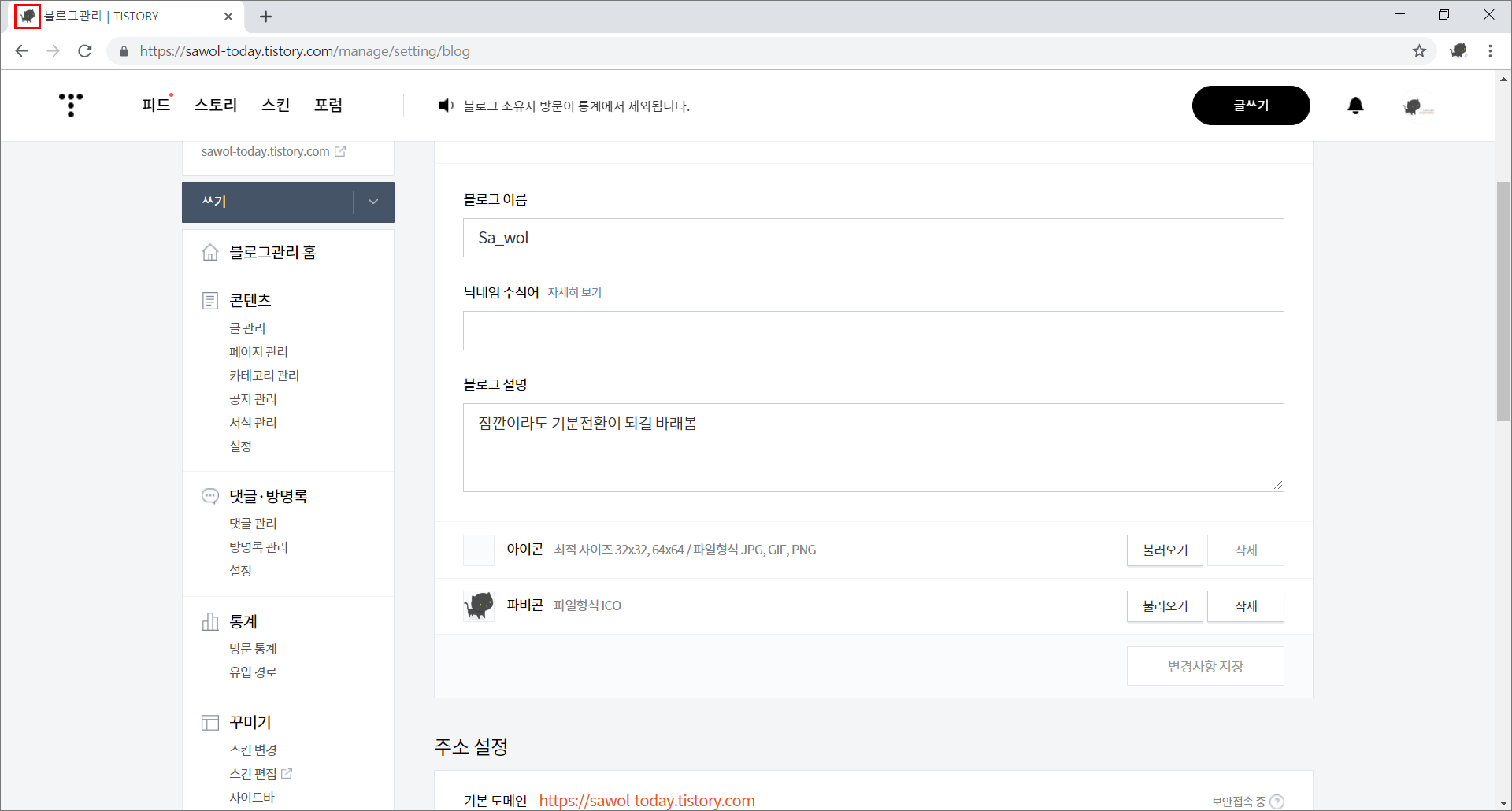Bookmark this page with the star
The image size is (1512, 811).
1419,51
